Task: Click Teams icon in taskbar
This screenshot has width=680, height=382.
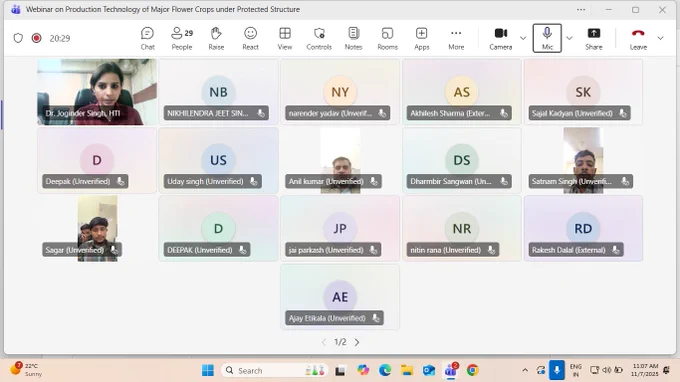Action: point(451,370)
